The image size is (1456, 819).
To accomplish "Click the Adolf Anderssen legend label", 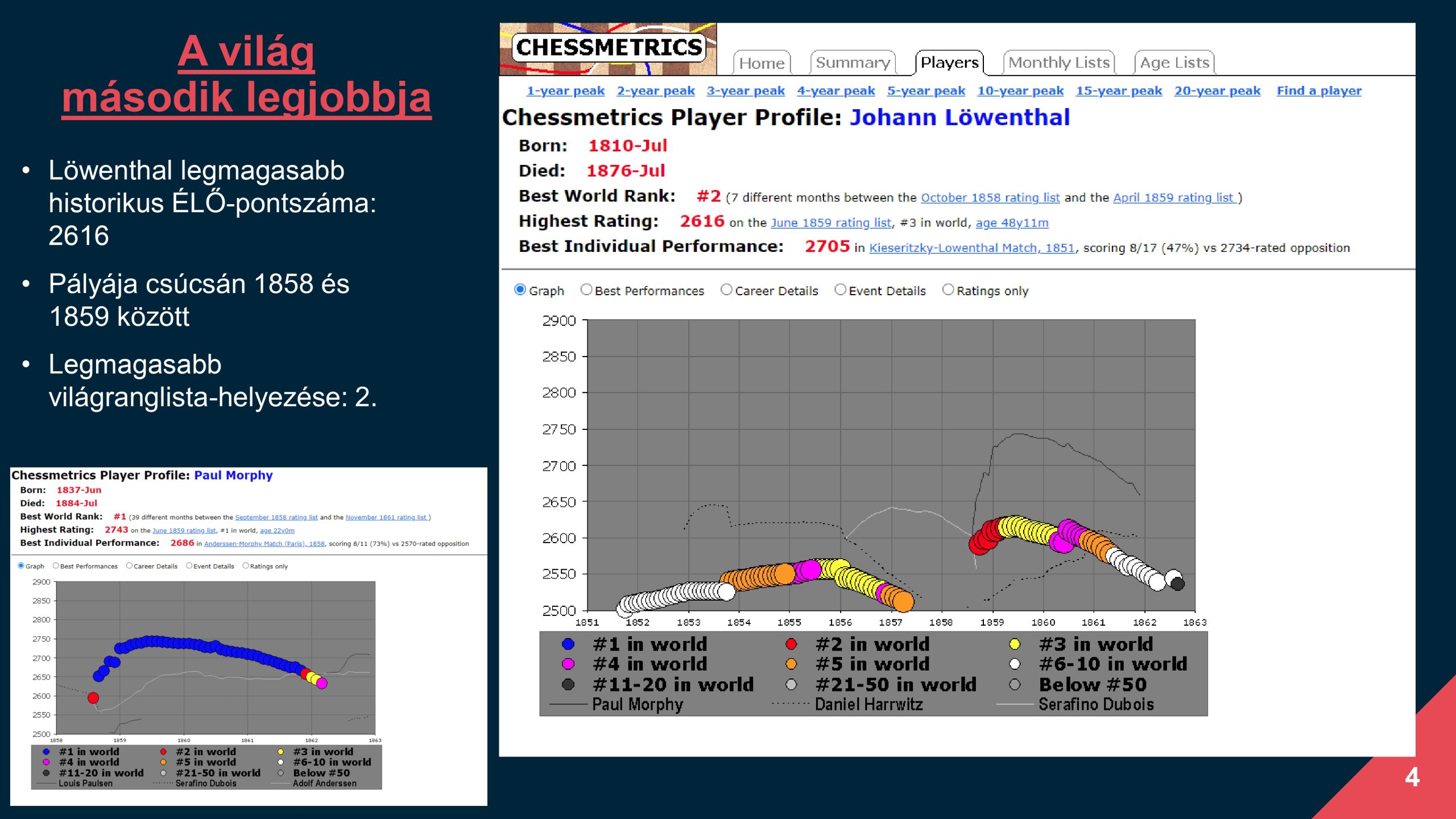I will (x=325, y=784).
